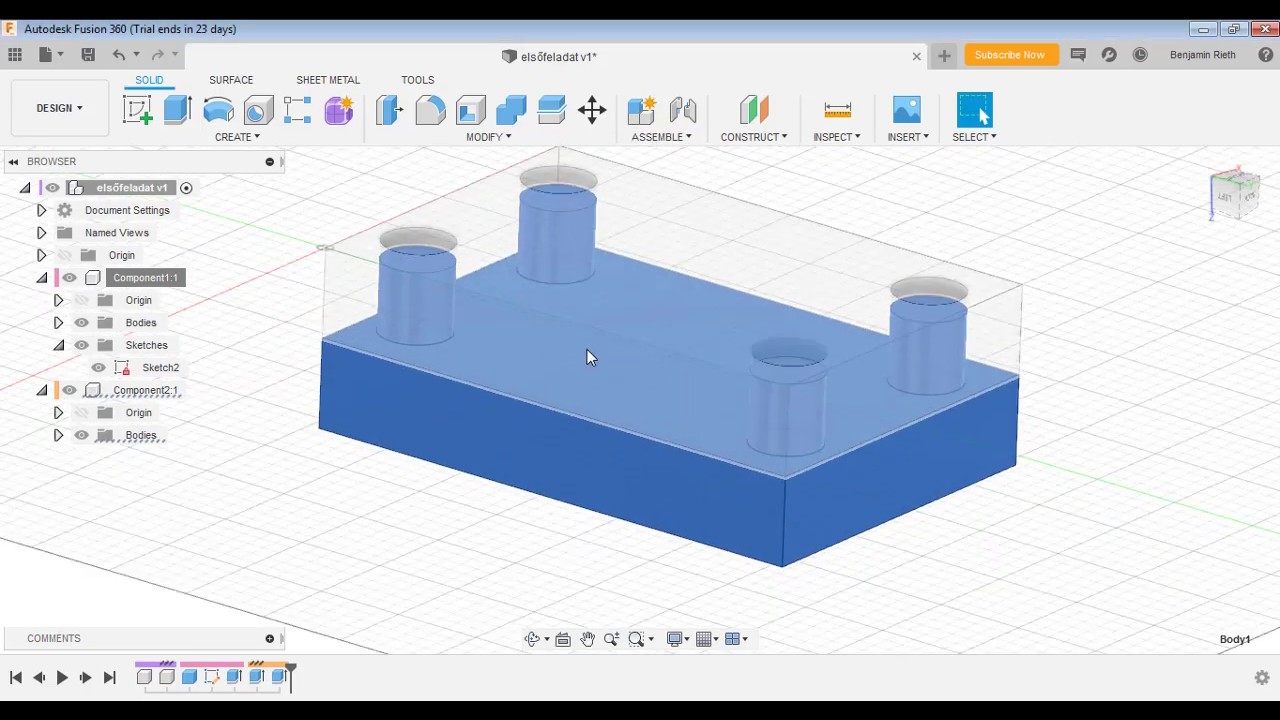Show the Origin under Component1:1
Viewport: 1280px width, 720px height.
coord(82,300)
